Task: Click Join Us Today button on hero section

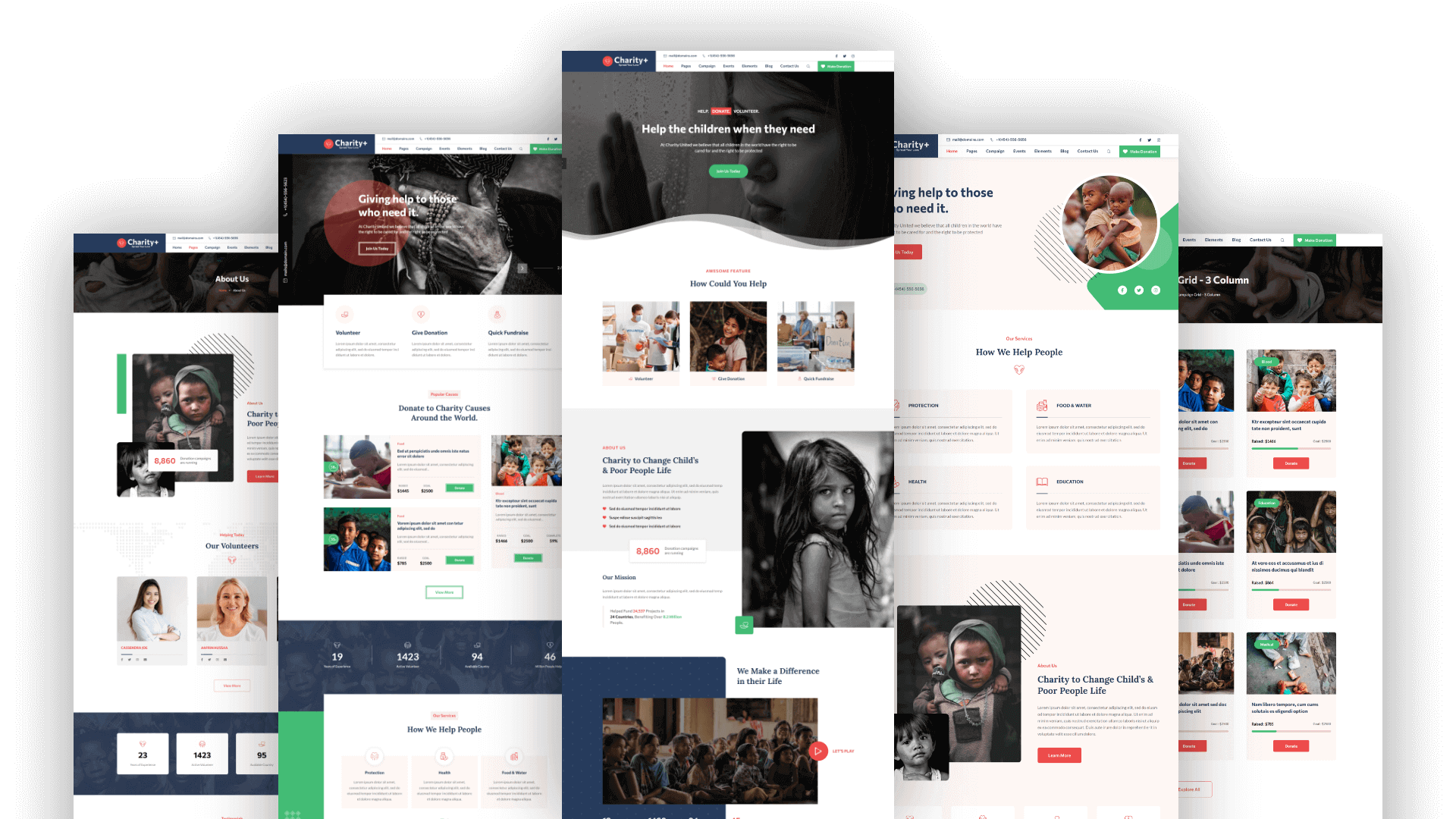Action: (x=728, y=171)
